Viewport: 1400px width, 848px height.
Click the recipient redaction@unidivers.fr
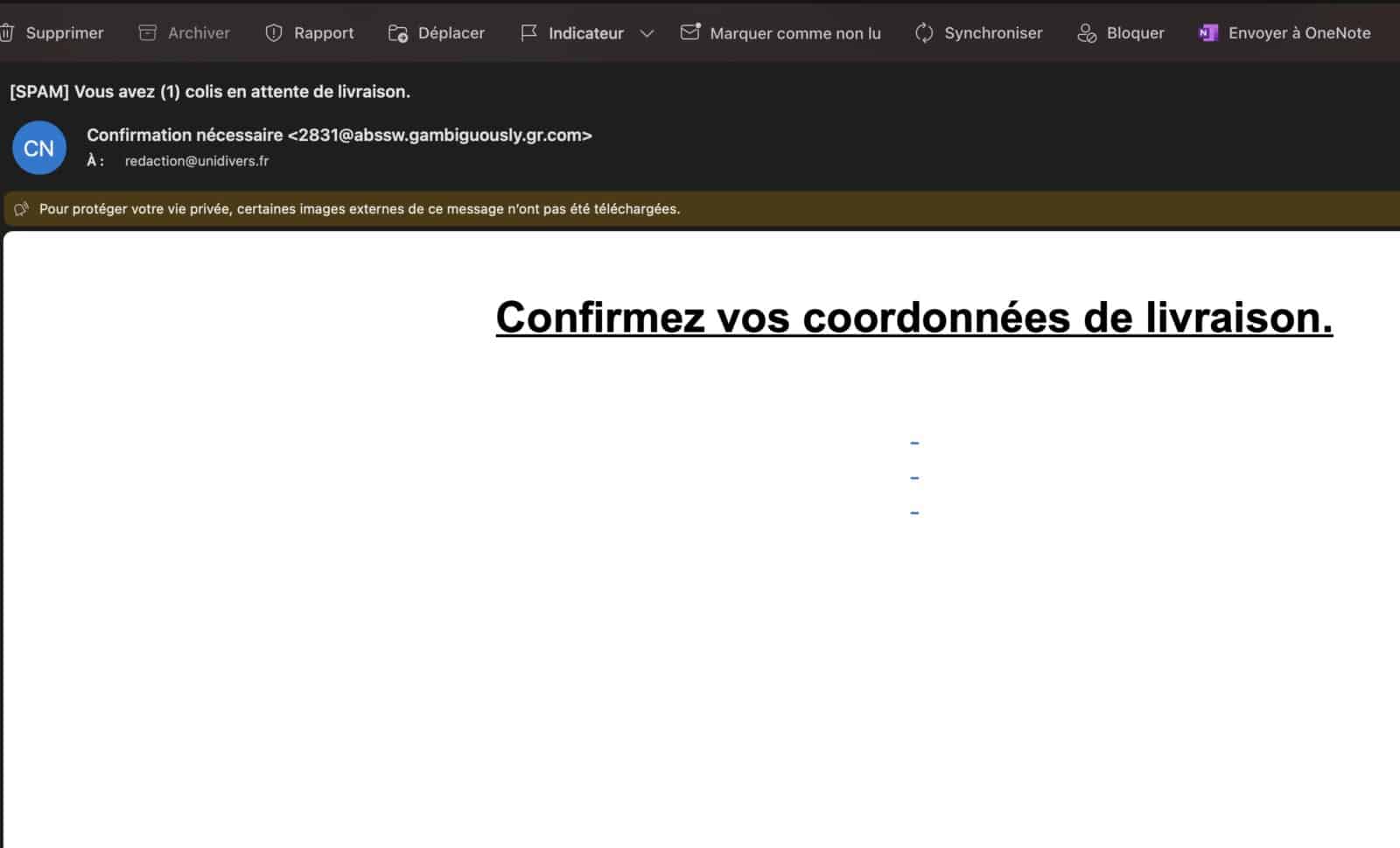[196, 160]
